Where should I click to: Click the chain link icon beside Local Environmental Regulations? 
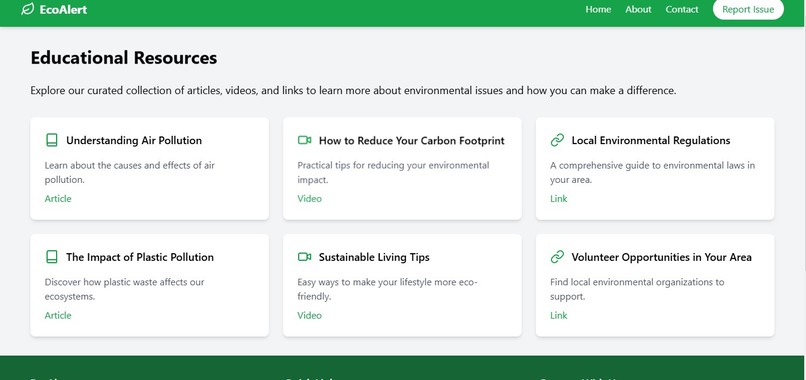click(557, 140)
